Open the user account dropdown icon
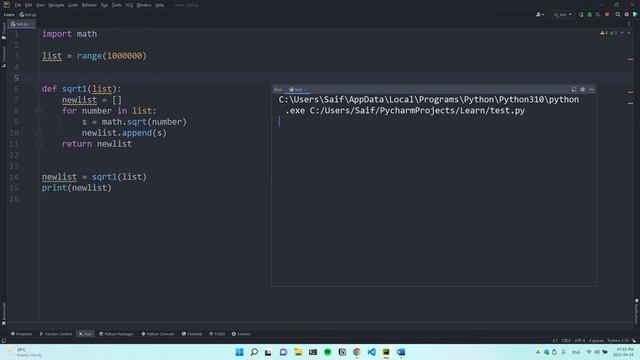Screen dimensions: 640x360 [540, 15]
